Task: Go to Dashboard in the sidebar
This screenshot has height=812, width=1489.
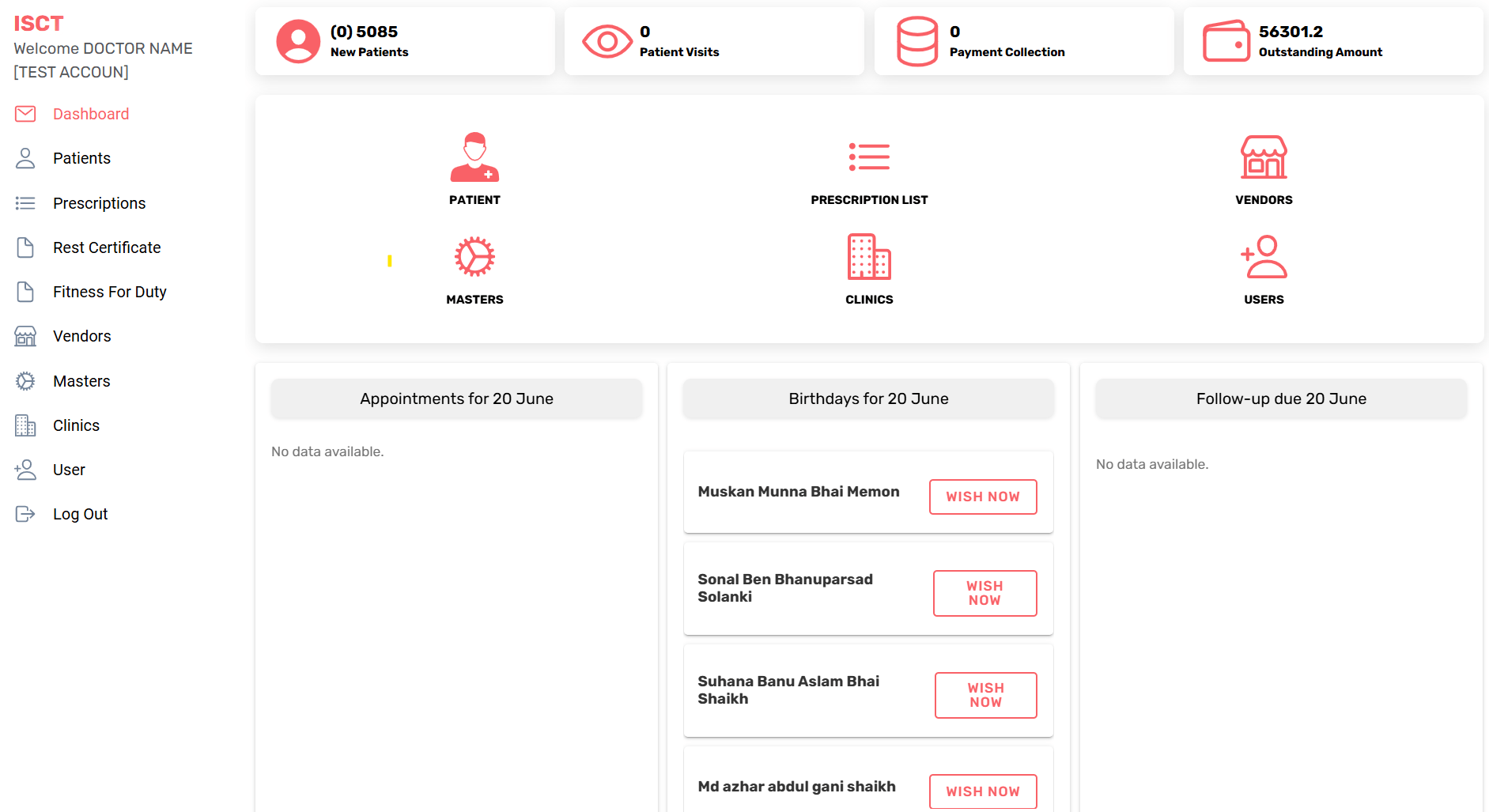Action: point(91,114)
